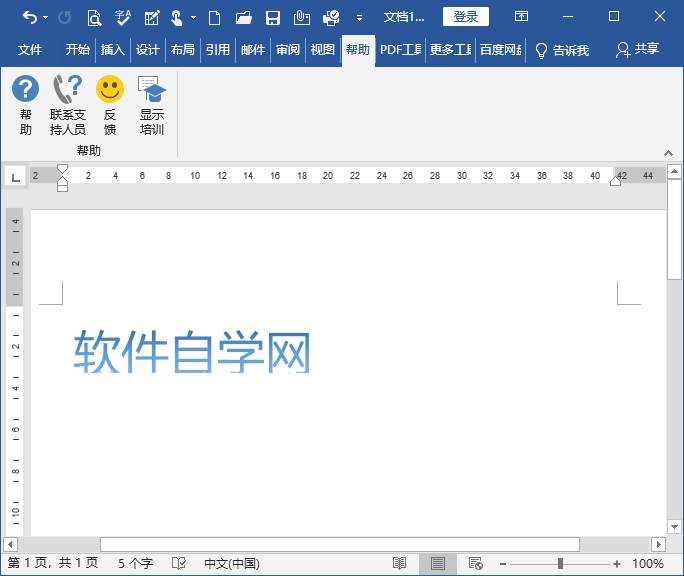Switch to Read Mode view icon
The height and width of the screenshot is (576, 684).
pos(399,563)
